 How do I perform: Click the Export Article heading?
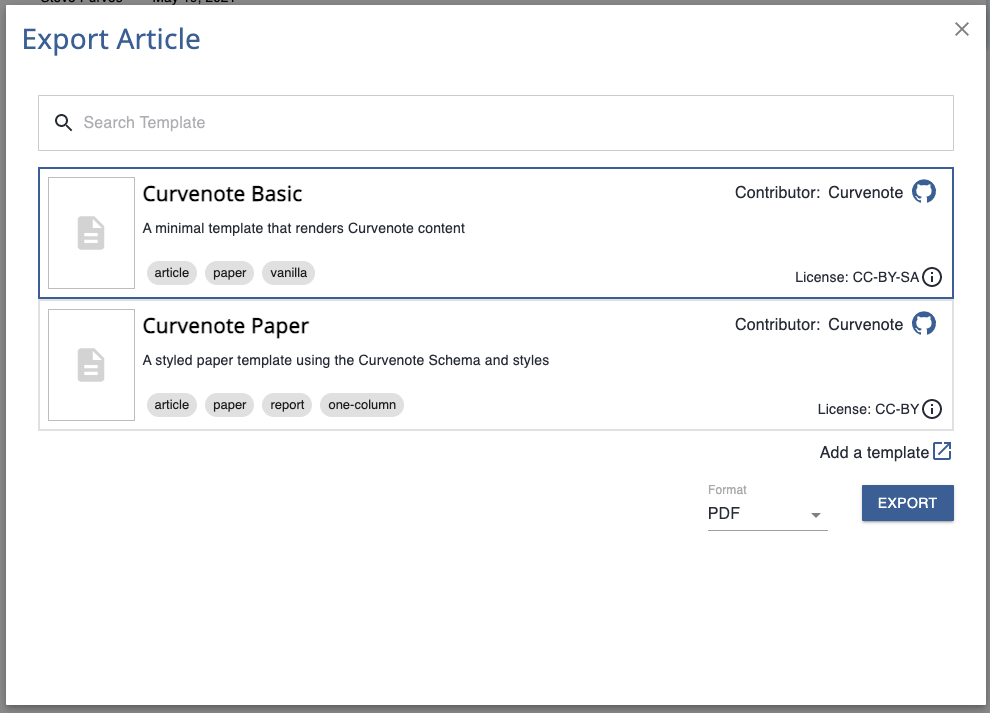click(111, 39)
